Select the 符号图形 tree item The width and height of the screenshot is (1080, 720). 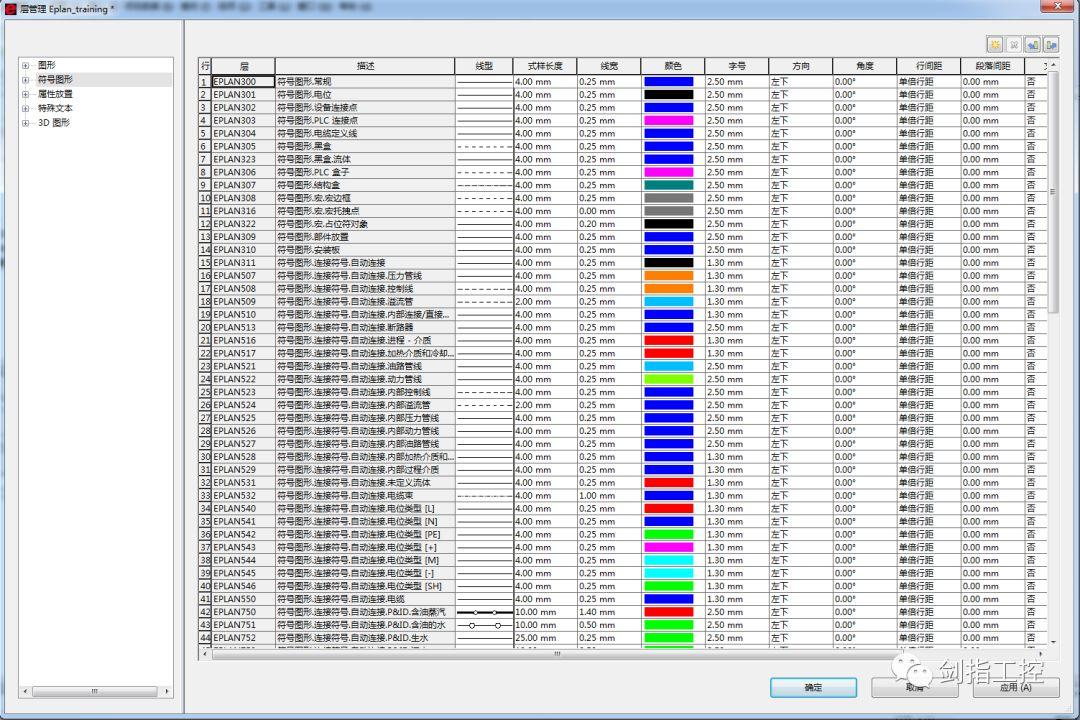pos(55,80)
